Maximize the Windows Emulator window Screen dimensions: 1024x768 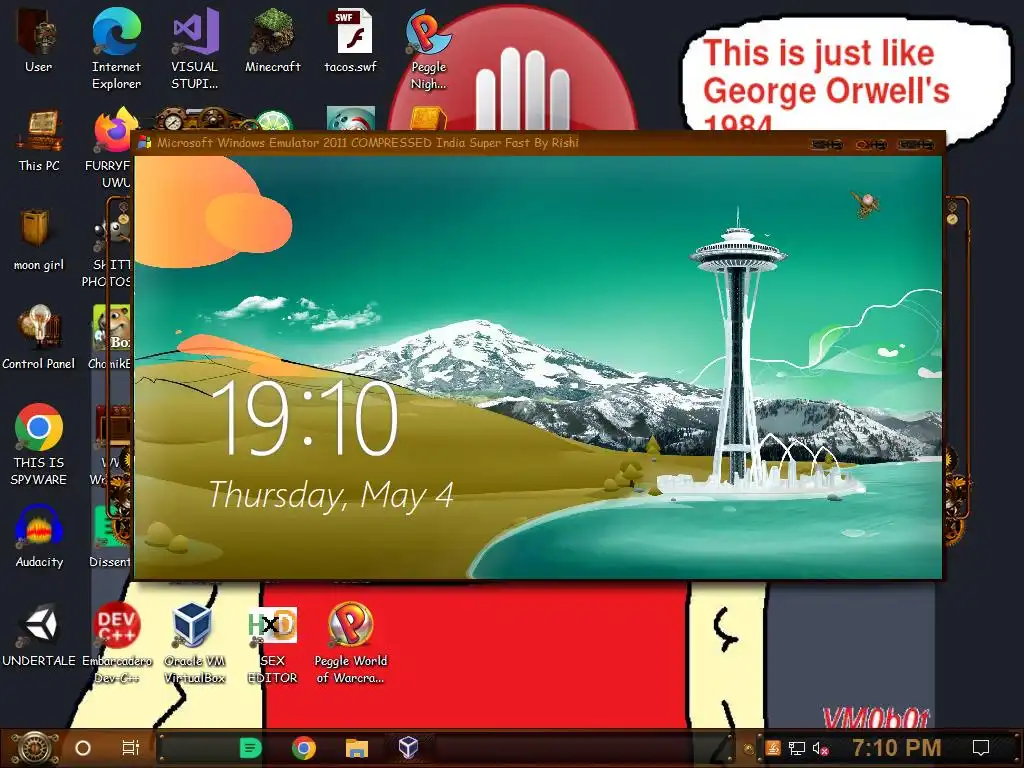(871, 144)
